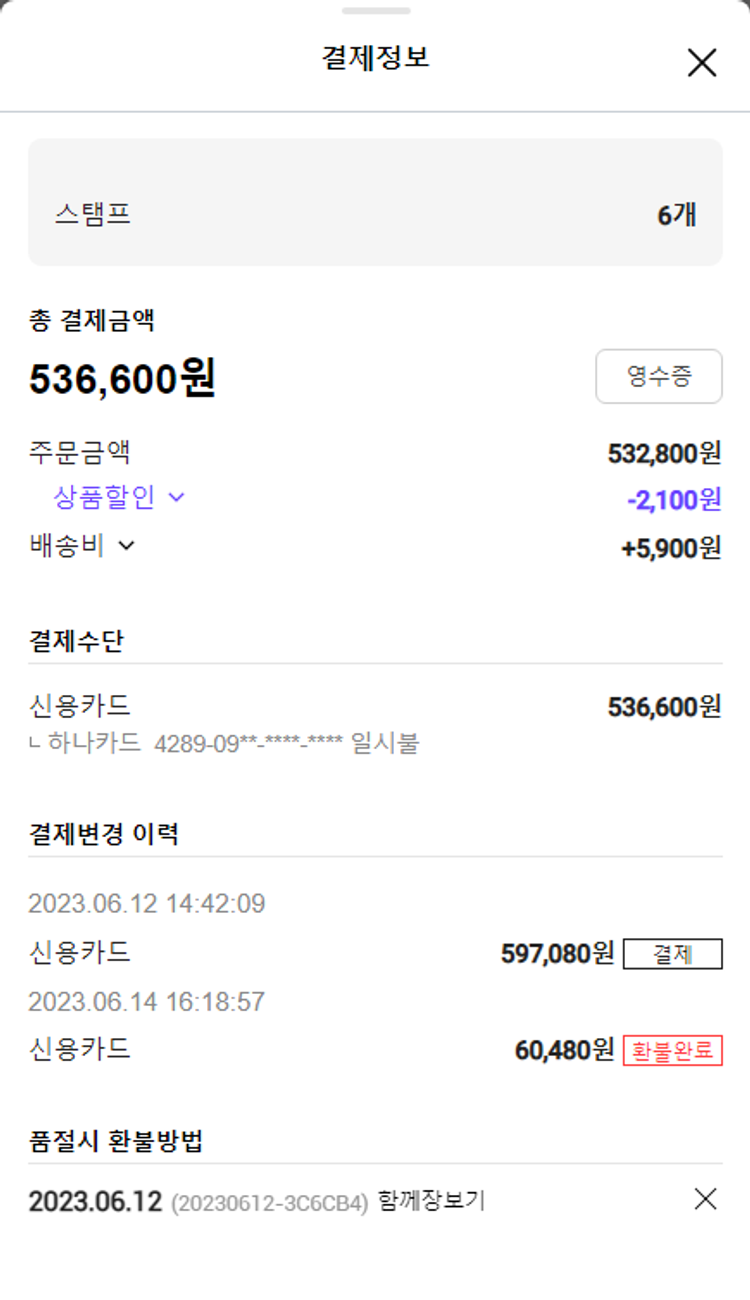Tap the 결제정보 header title
Screen dimensions: 750x1300
[375, 57]
